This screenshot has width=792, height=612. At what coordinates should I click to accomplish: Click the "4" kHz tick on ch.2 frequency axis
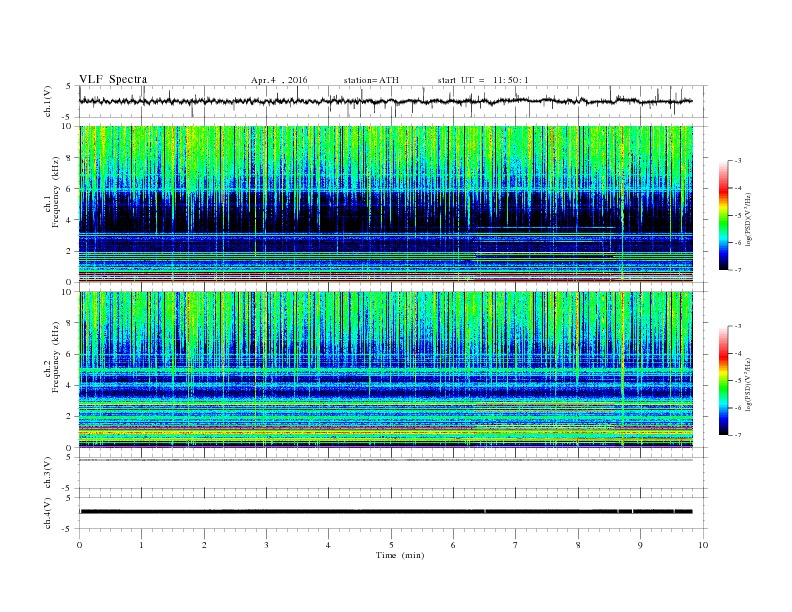[x=70, y=385]
